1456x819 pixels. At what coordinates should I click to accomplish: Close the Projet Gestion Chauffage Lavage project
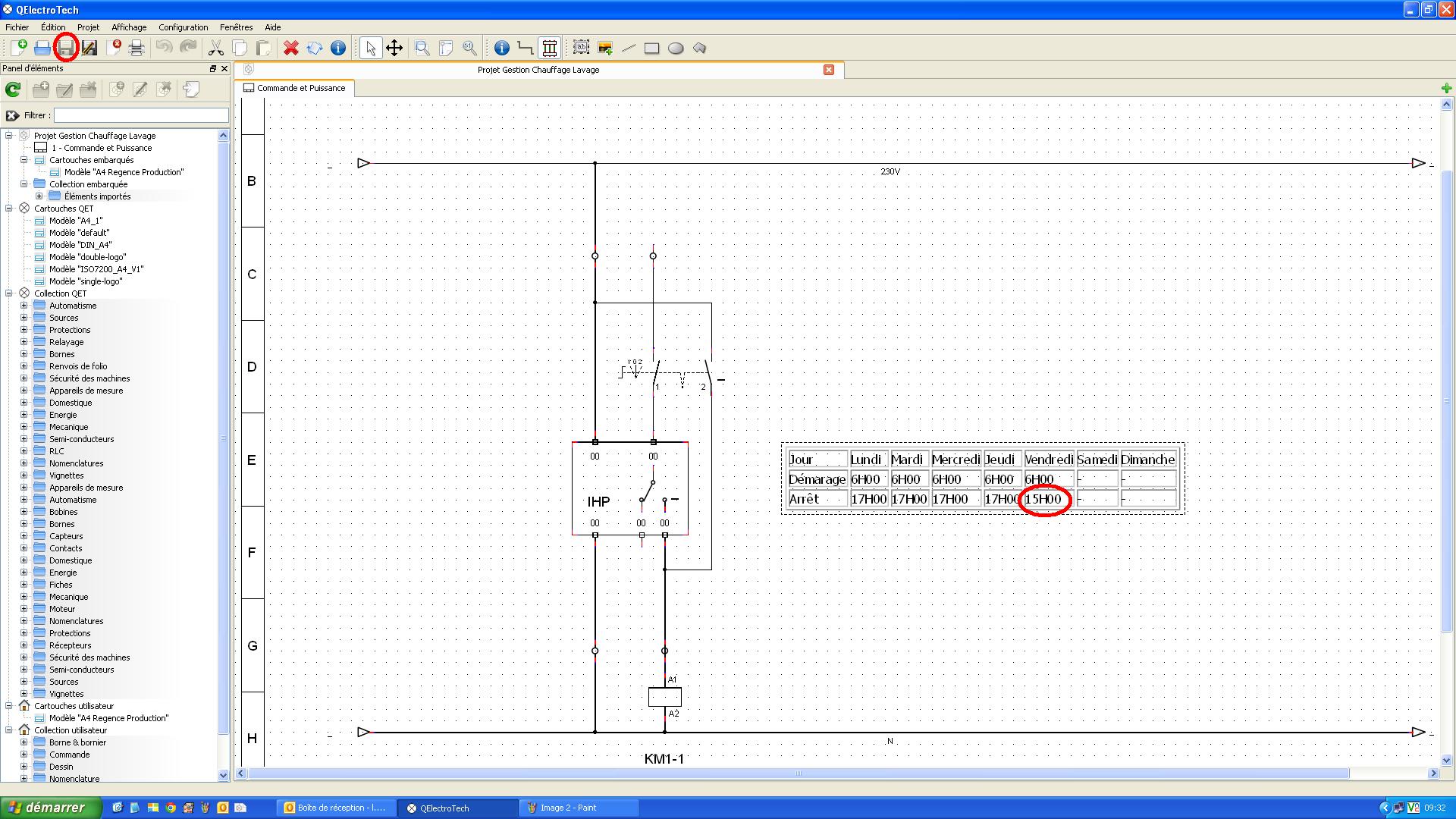[x=829, y=70]
